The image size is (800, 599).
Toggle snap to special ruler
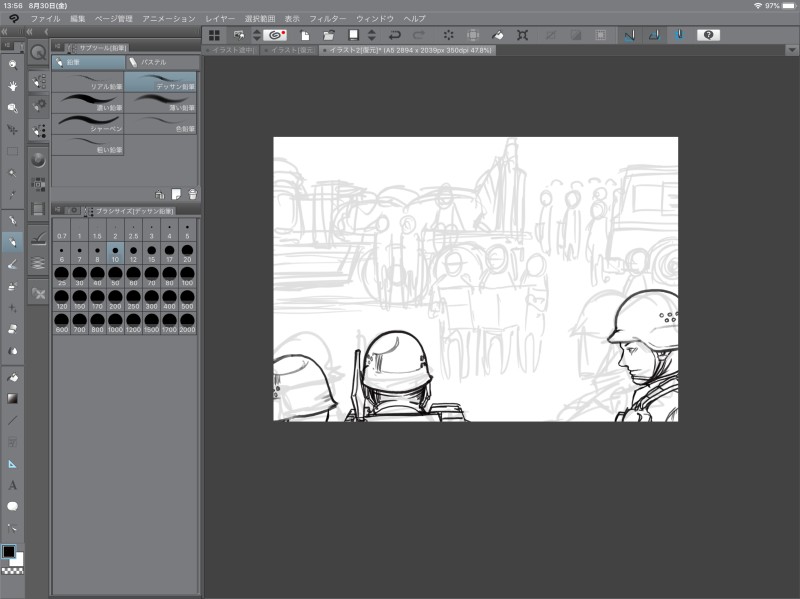coord(654,35)
